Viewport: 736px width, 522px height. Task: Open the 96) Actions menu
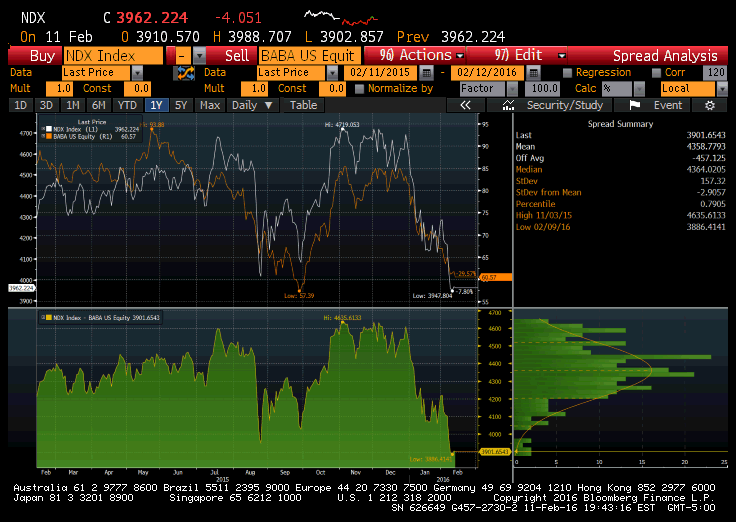tap(415, 55)
